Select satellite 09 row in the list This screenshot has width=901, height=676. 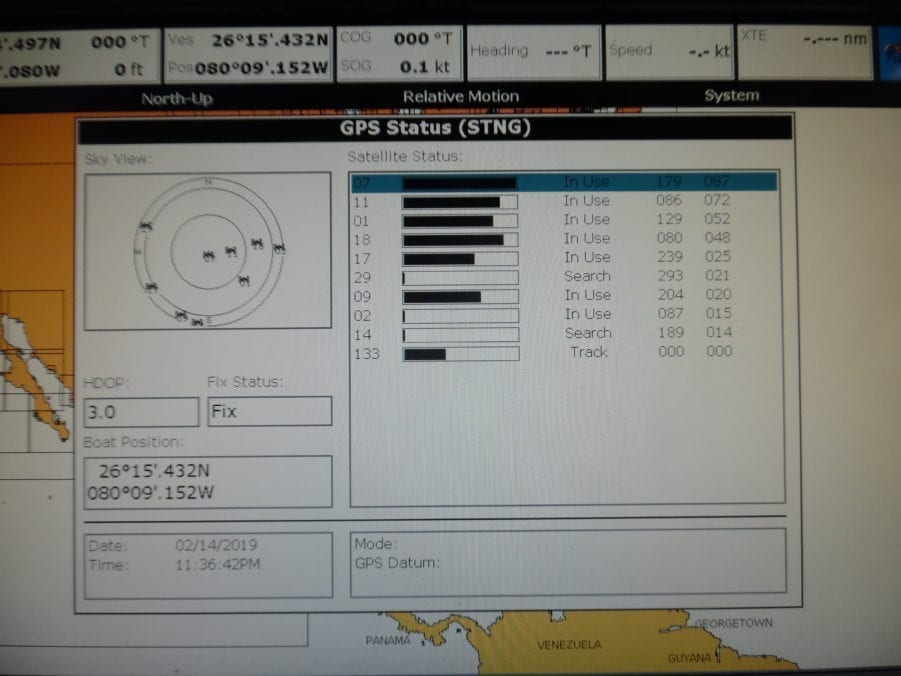[564, 295]
